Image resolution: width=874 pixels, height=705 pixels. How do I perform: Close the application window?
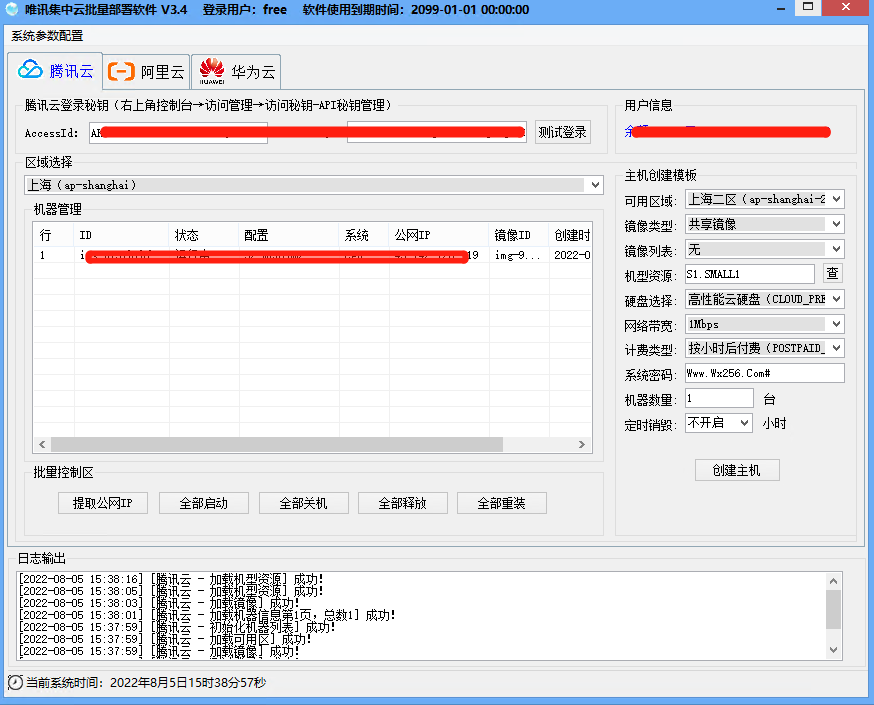[x=846, y=7]
